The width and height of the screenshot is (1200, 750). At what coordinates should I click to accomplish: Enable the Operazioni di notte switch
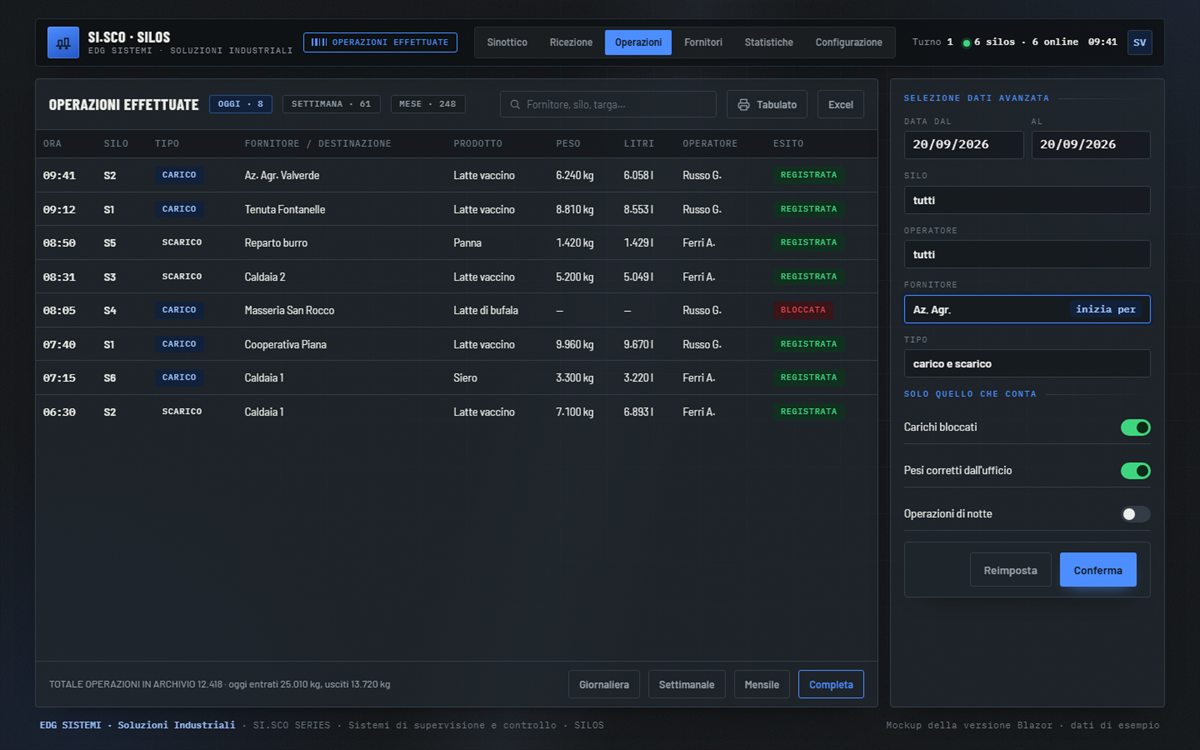[1135, 514]
